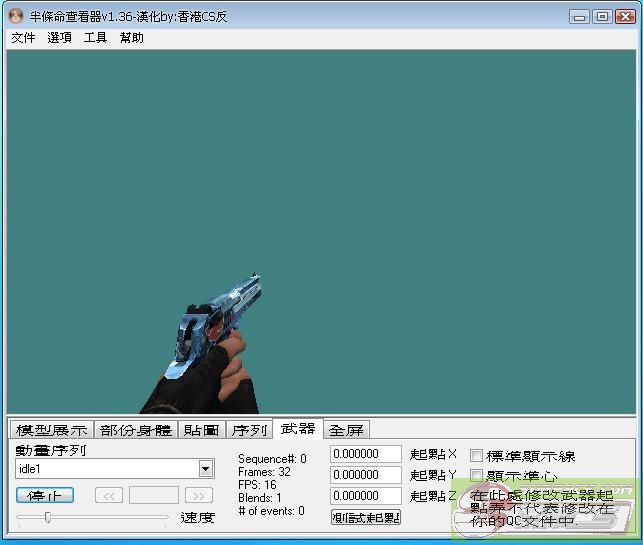
Task: Go to the 序列 sequence tab
Action: tap(249, 430)
